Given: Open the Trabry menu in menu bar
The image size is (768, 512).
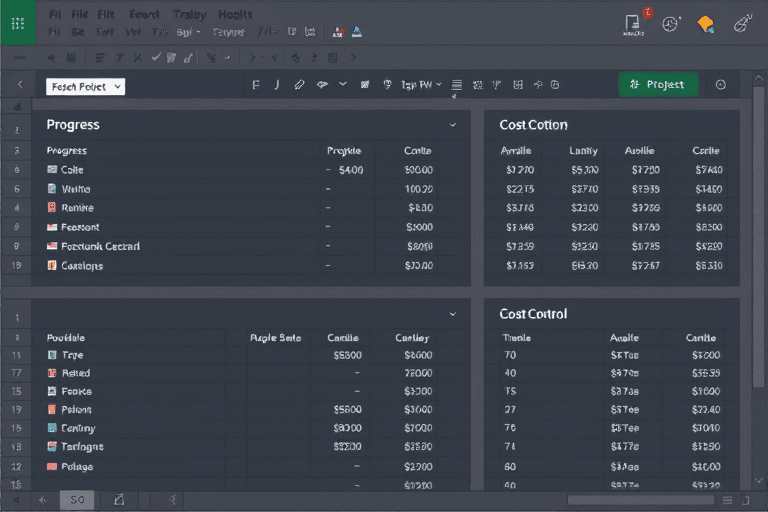Looking at the screenshot, I should (x=190, y=15).
